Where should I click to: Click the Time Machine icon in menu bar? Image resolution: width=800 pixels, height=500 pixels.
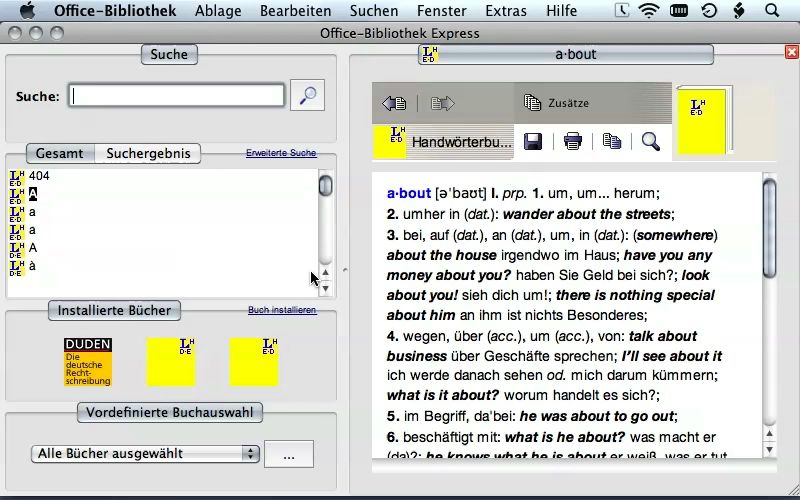[709, 11]
